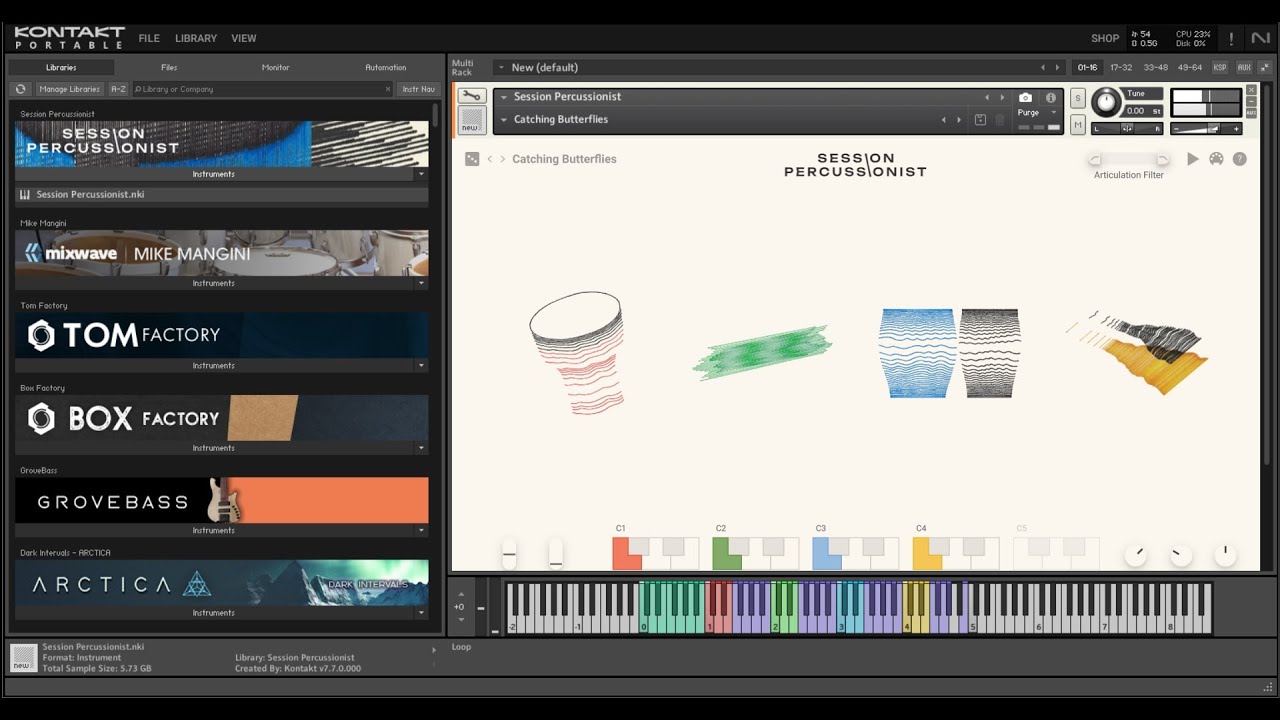Toggle A-Z library sorting

point(118,89)
